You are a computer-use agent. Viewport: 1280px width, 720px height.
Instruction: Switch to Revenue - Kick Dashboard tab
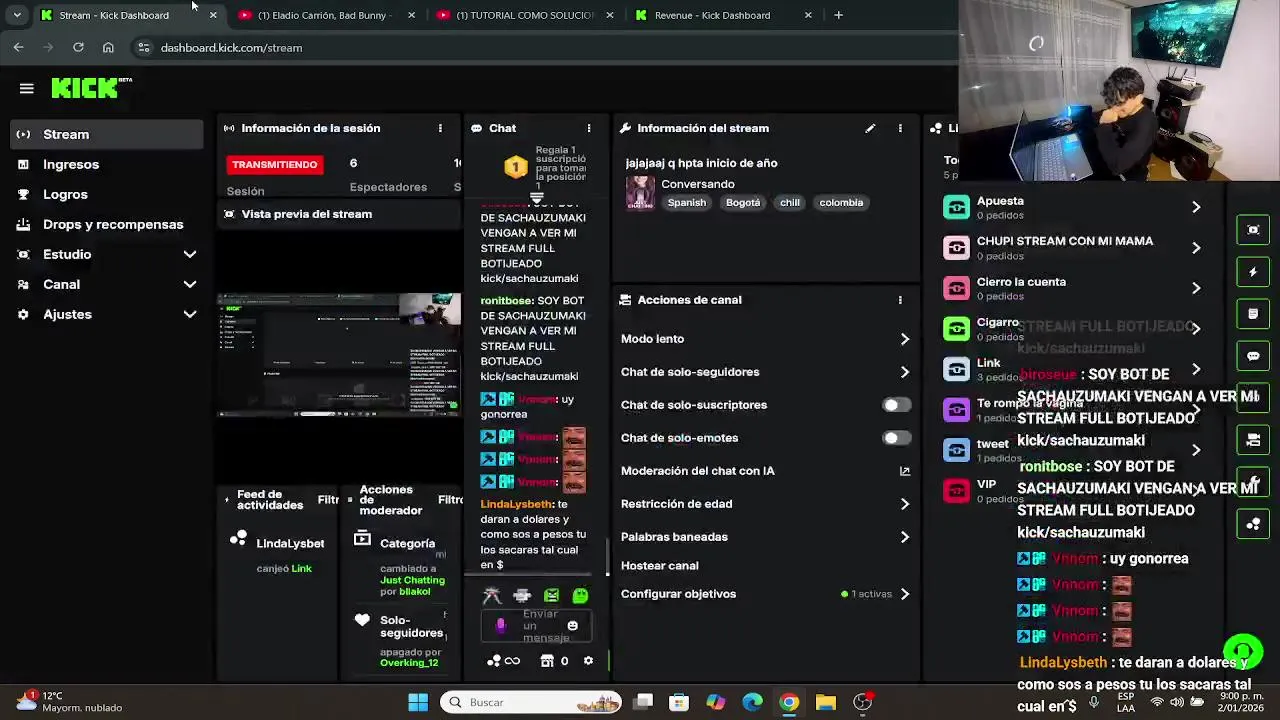722,15
